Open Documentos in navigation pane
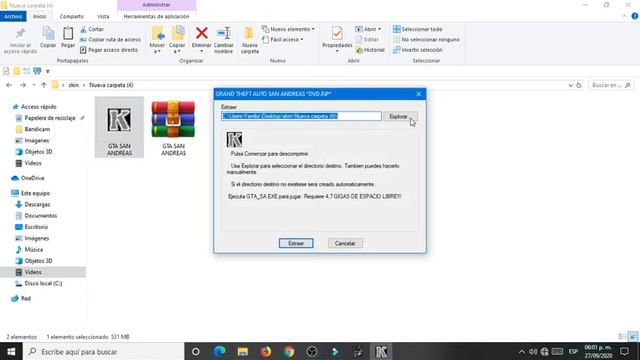Viewport: 640px width, 360px height. [x=40, y=216]
